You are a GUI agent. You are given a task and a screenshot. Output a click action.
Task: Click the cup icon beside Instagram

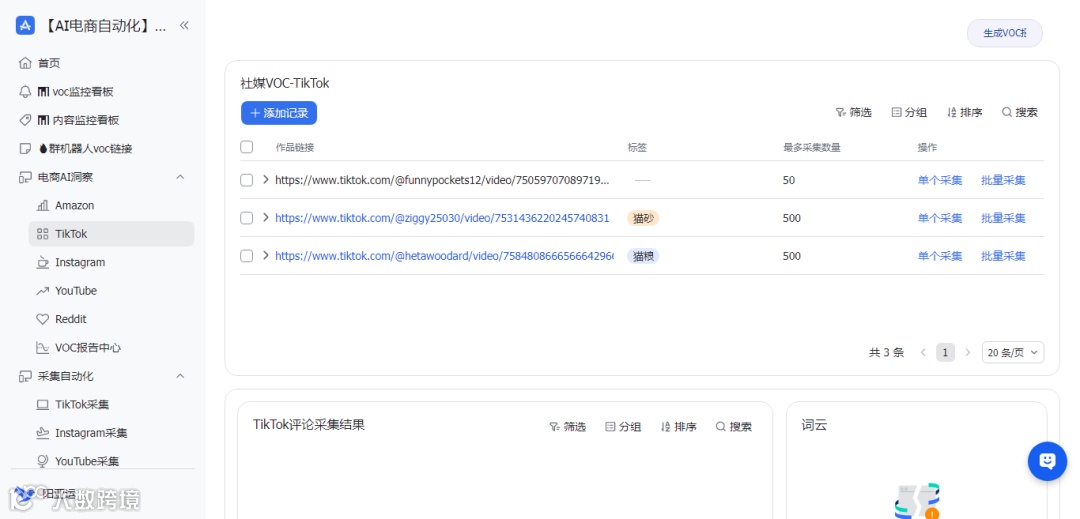[43, 262]
